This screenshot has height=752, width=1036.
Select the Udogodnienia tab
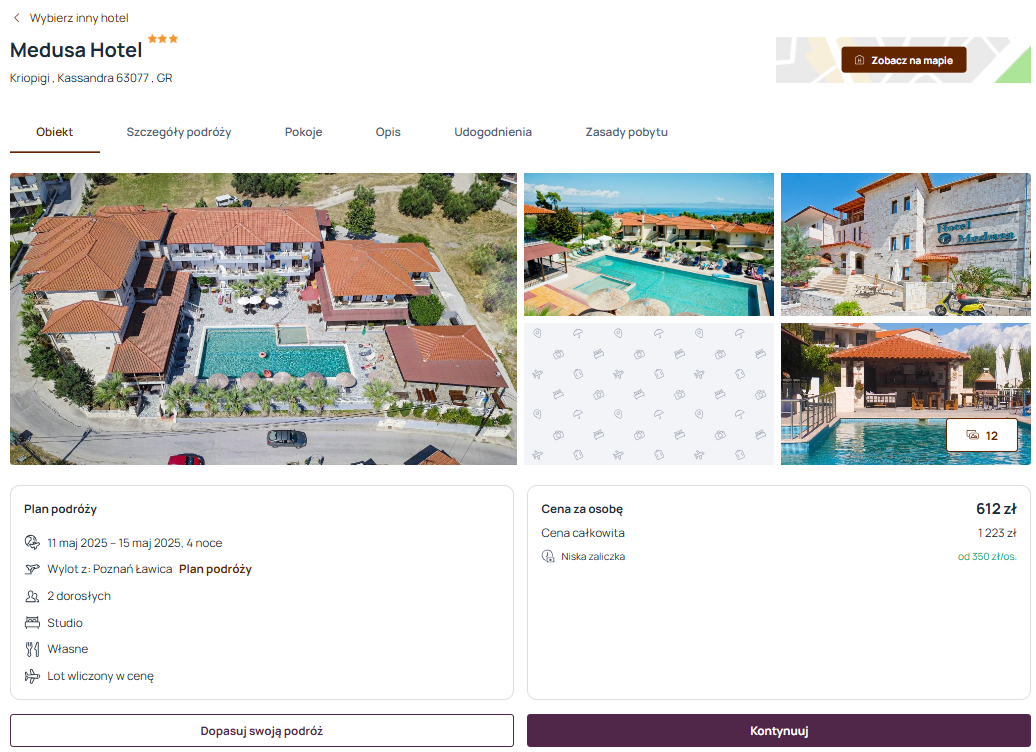click(493, 132)
